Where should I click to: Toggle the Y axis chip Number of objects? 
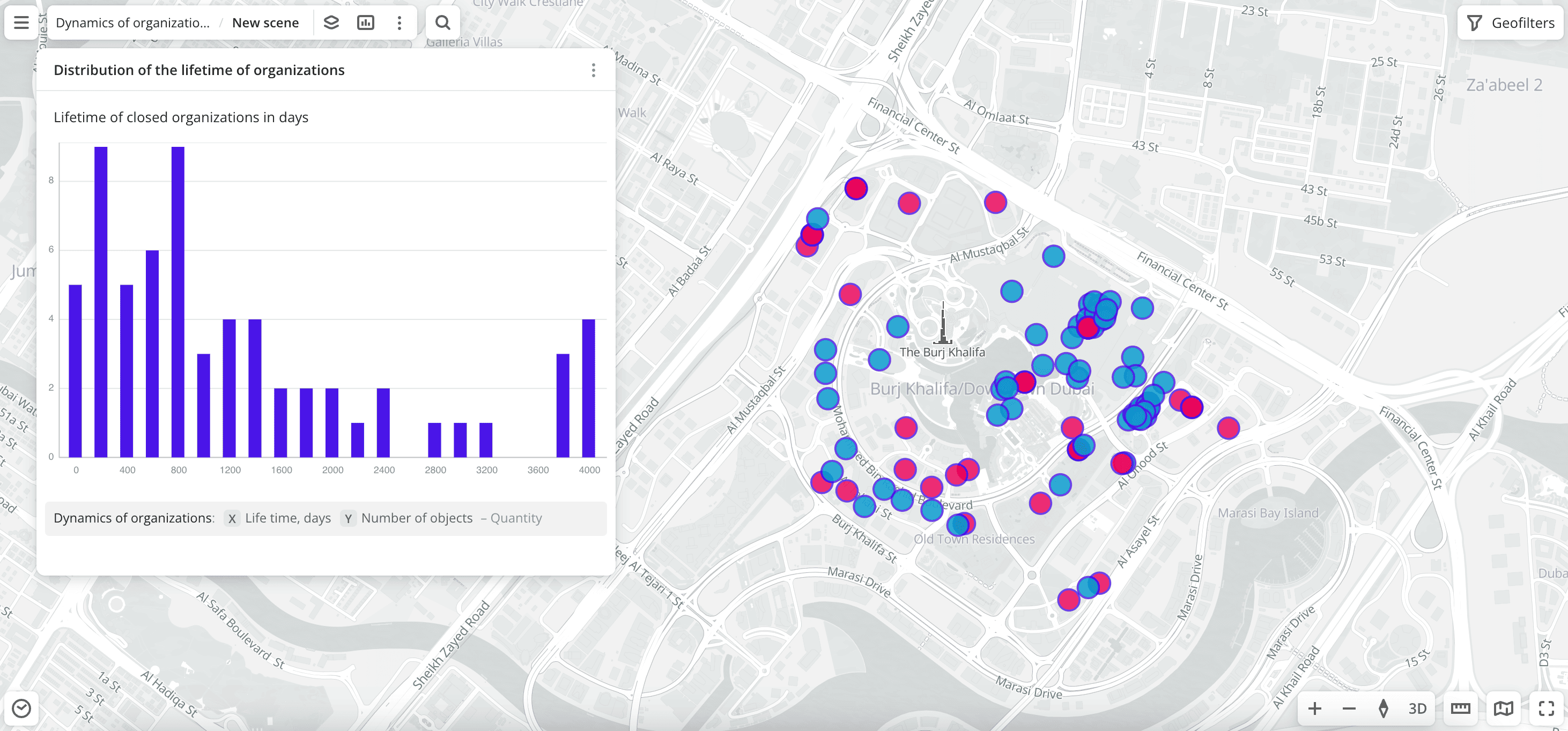point(406,518)
